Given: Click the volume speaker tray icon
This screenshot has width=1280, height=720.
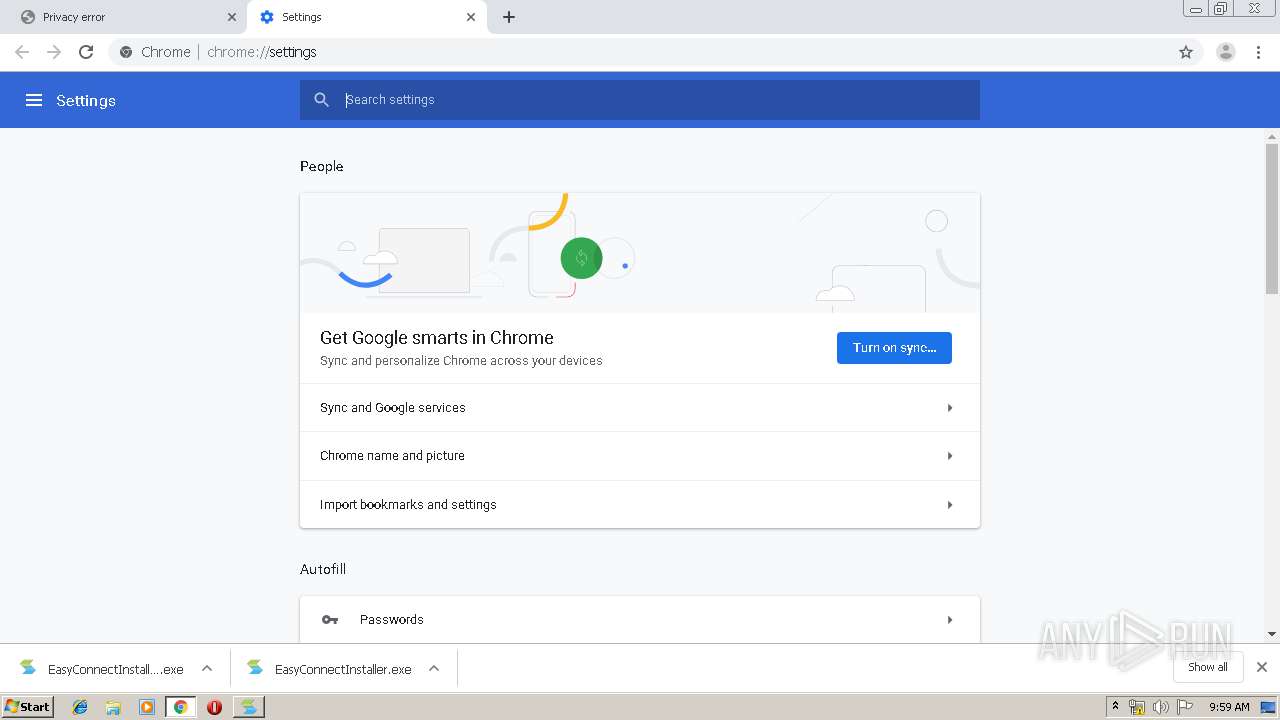Looking at the screenshot, I should point(1161,707).
